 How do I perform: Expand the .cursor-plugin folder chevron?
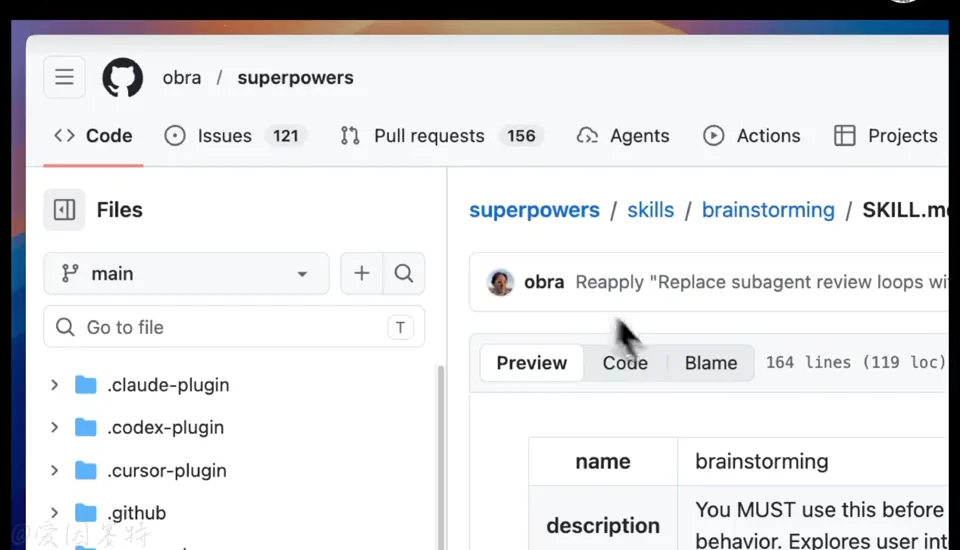pos(54,470)
